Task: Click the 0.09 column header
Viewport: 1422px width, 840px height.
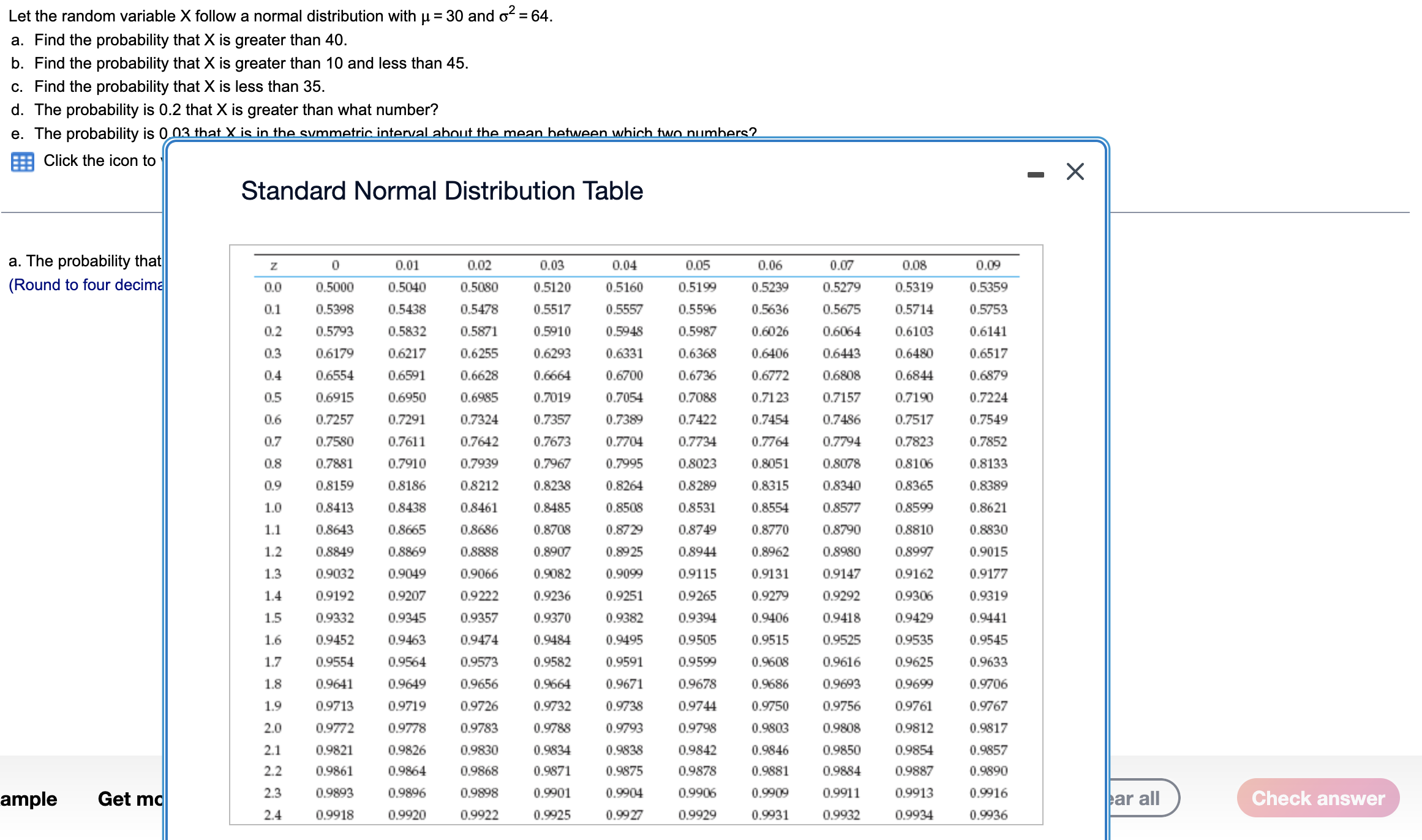Action: 988,264
